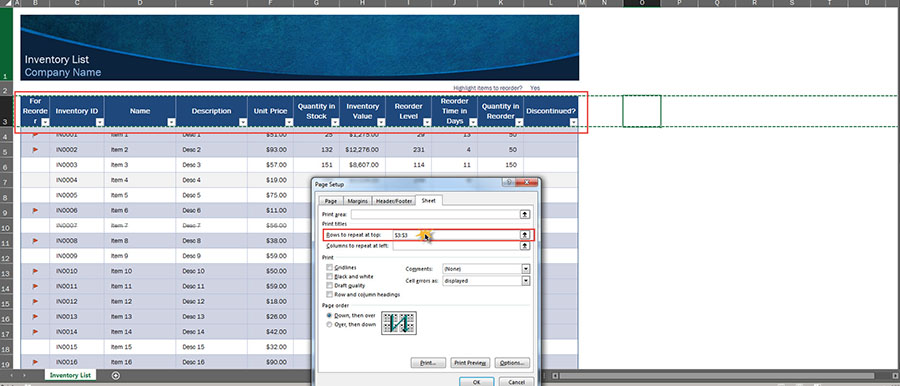
Task: Click reorder flag icon in row IN0002
Action: pyautogui.click(x=35, y=150)
